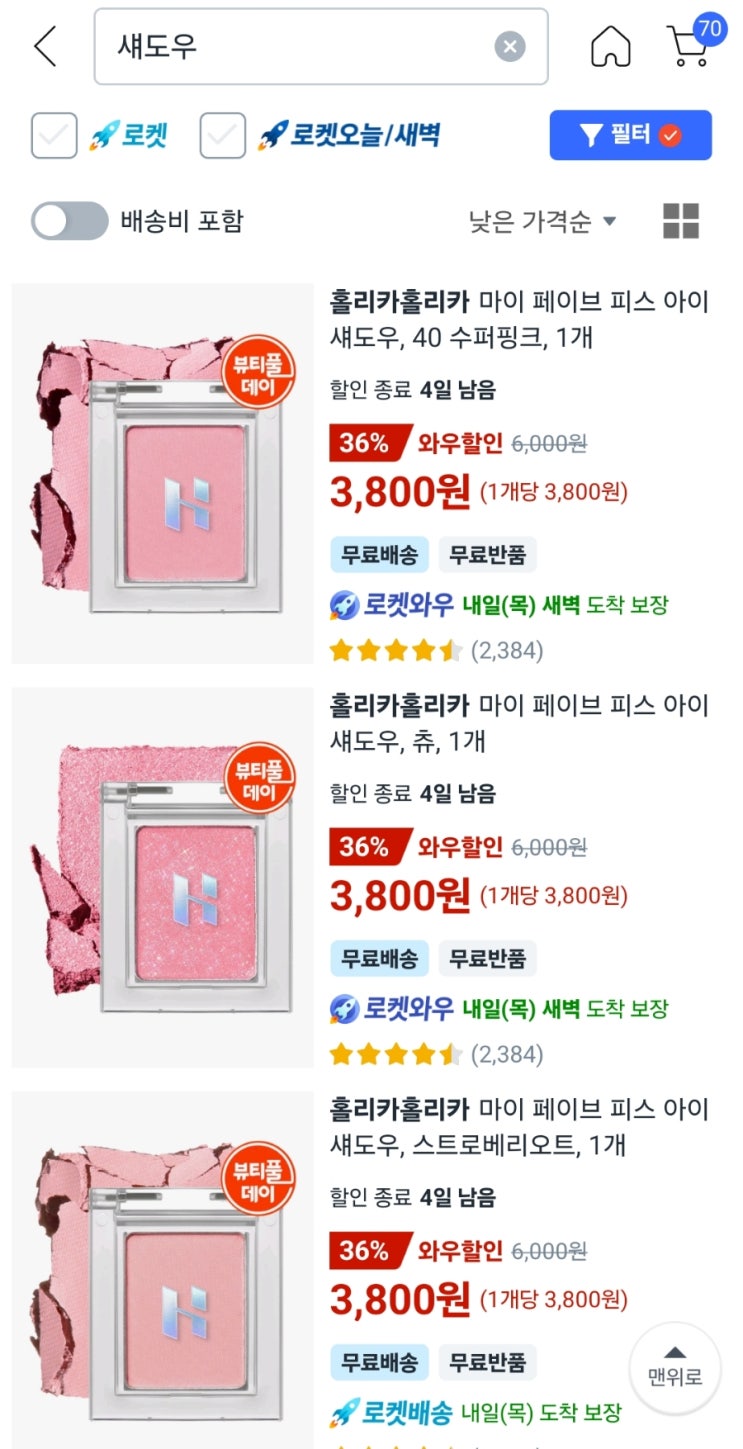The height and width of the screenshot is (1449, 743).
Task: Tap the 맨위로 scroll-to-top button
Action: [x=675, y=1369]
